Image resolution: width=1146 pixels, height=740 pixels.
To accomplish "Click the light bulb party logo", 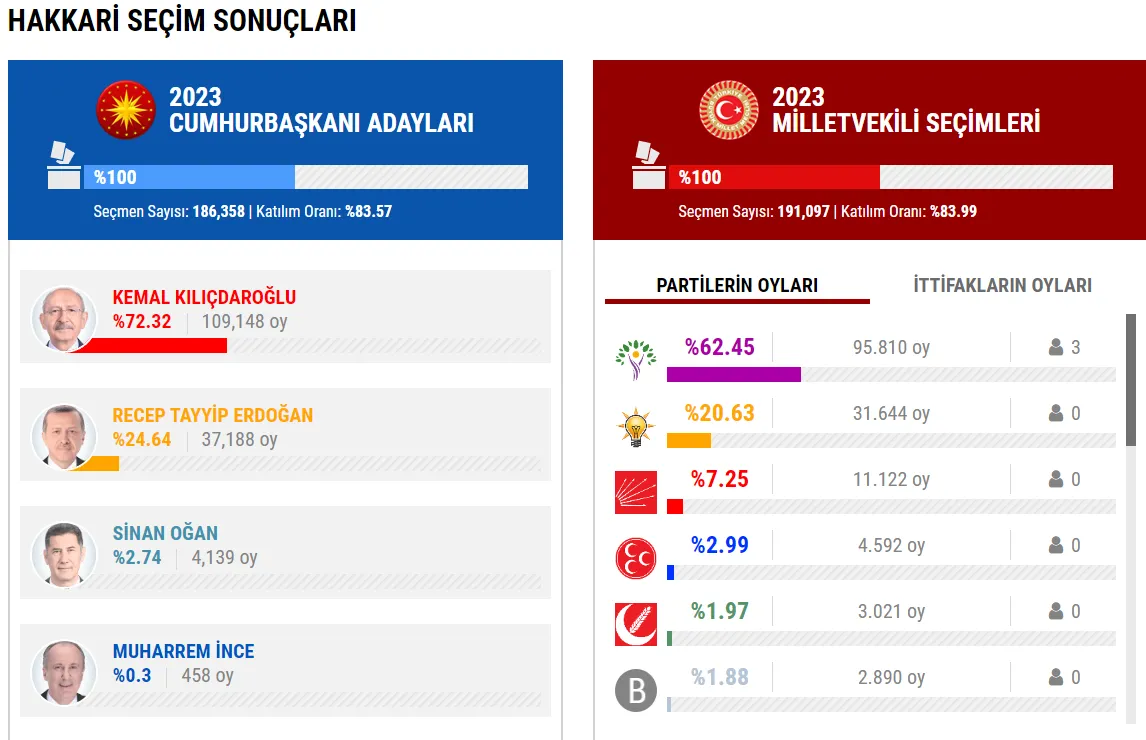I will coord(635,427).
